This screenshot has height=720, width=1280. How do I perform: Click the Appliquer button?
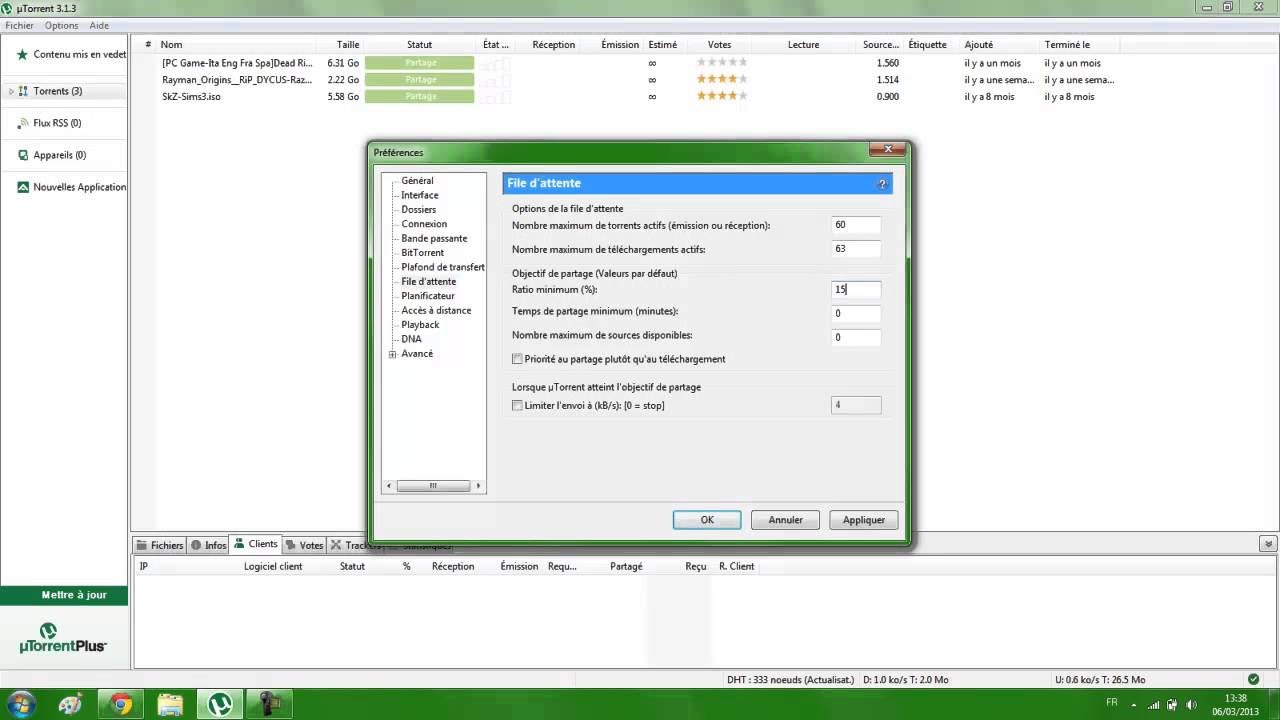(x=864, y=520)
